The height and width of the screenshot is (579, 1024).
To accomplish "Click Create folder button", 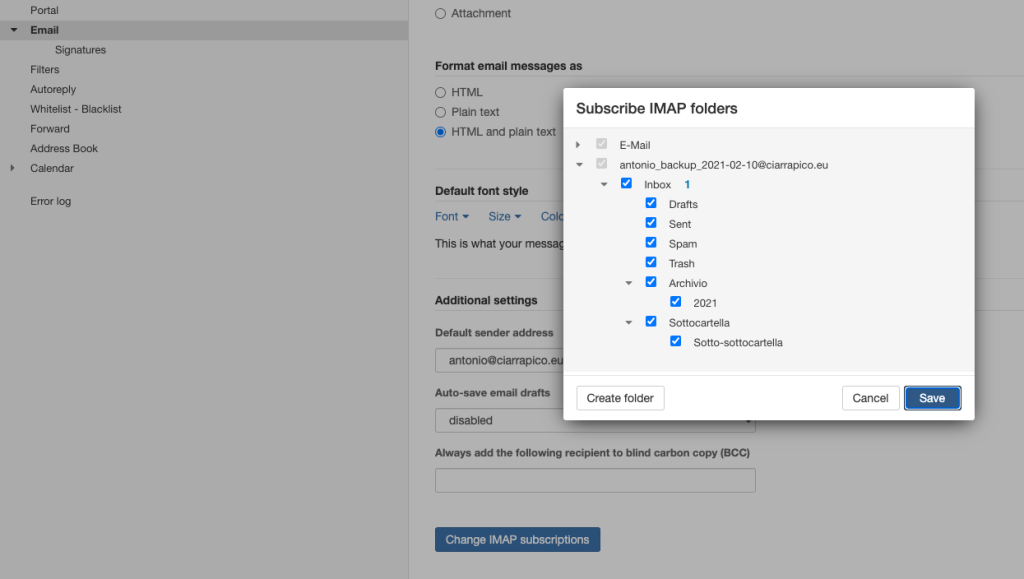I will (620, 398).
